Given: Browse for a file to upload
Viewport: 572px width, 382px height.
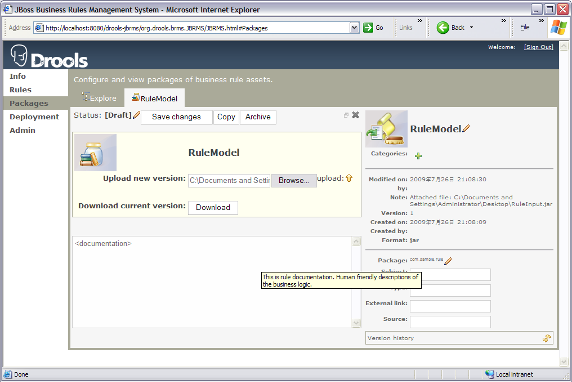Looking at the screenshot, I should [x=294, y=181].
